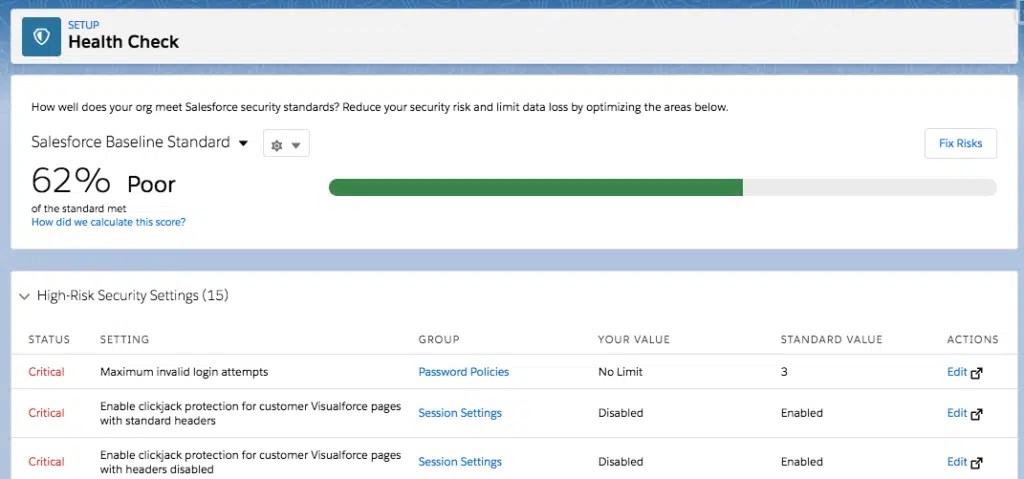Click the Health Check shield icon
This screenshot has height=479, width=1024.
click(x=41, y=37)
